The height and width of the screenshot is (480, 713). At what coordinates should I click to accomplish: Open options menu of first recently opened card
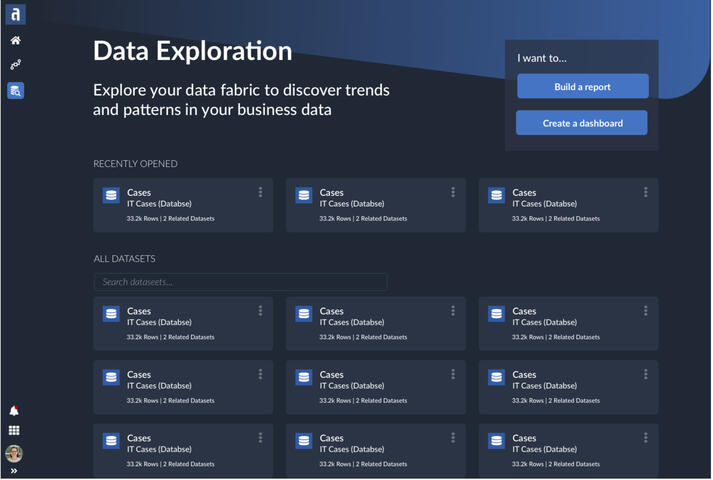(x=260, y=192)
